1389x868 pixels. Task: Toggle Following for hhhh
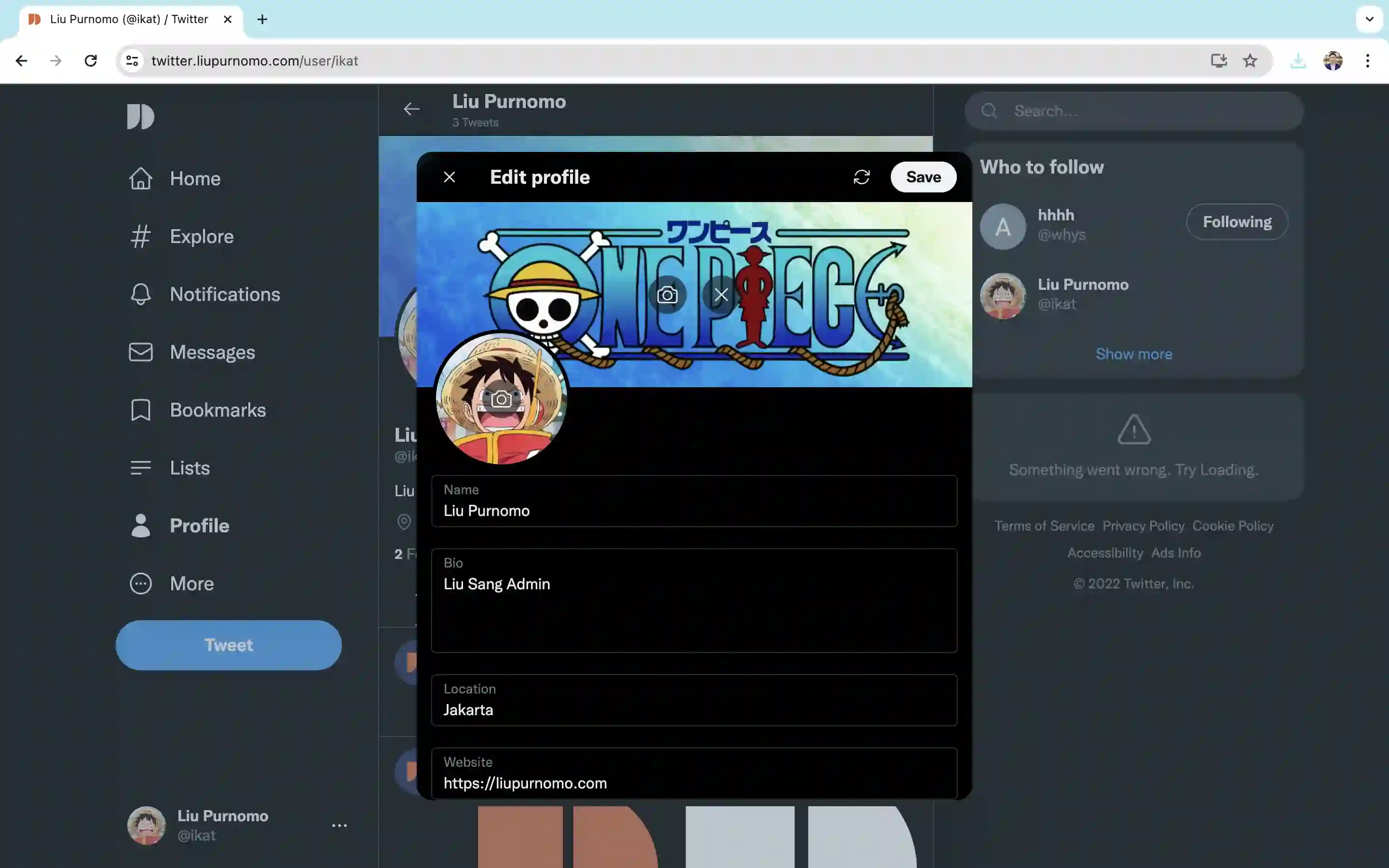click(x=1237, y=222)
